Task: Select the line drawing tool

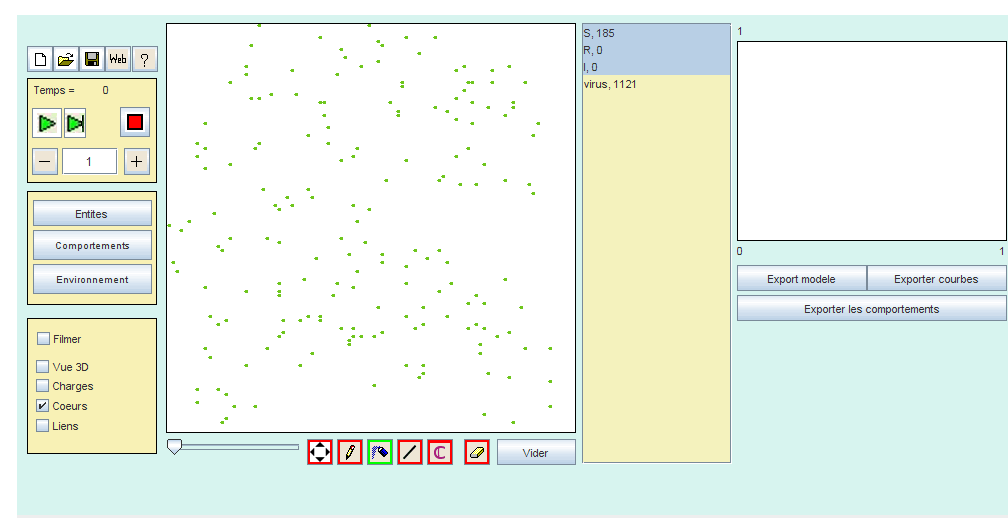Action: click(x=409, y=452)
